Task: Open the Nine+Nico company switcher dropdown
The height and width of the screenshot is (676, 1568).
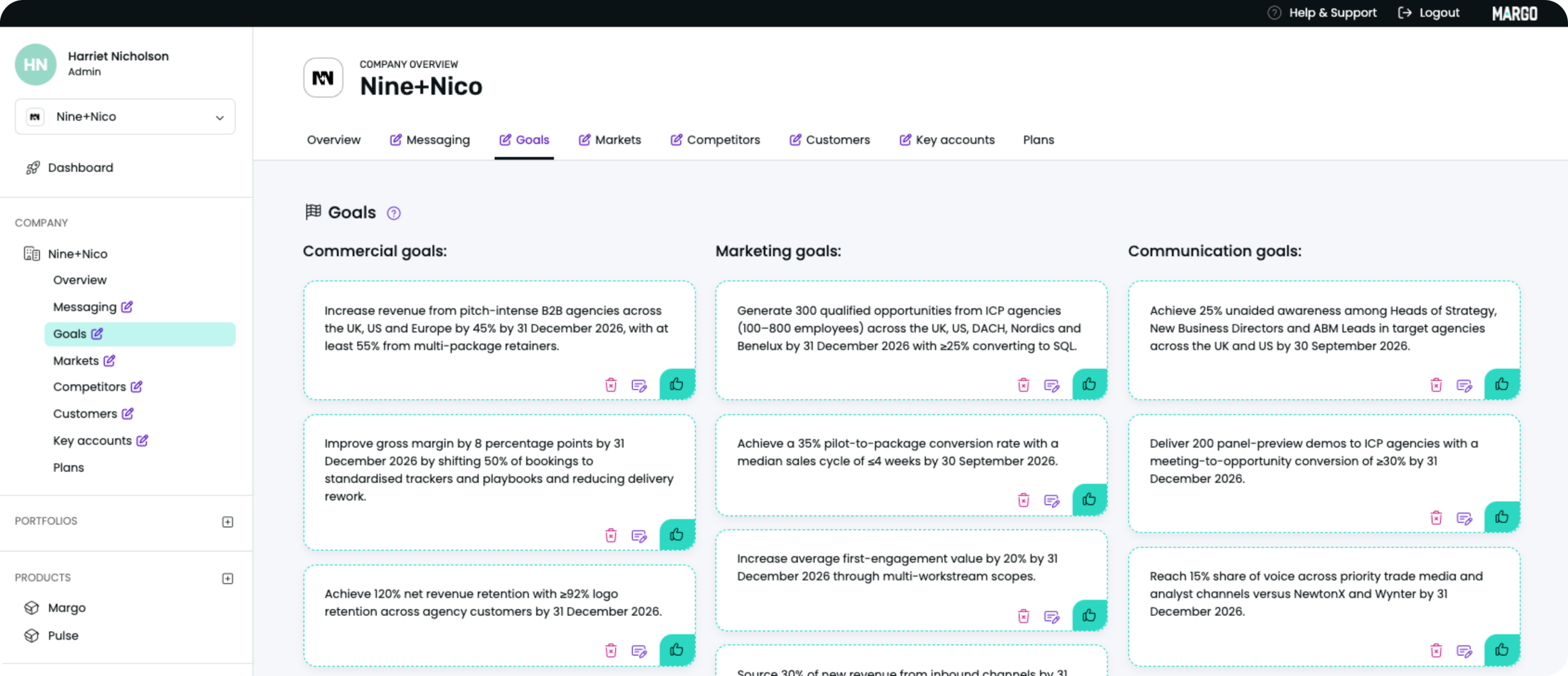Action: pyautogui.click(x=125, y=116)
